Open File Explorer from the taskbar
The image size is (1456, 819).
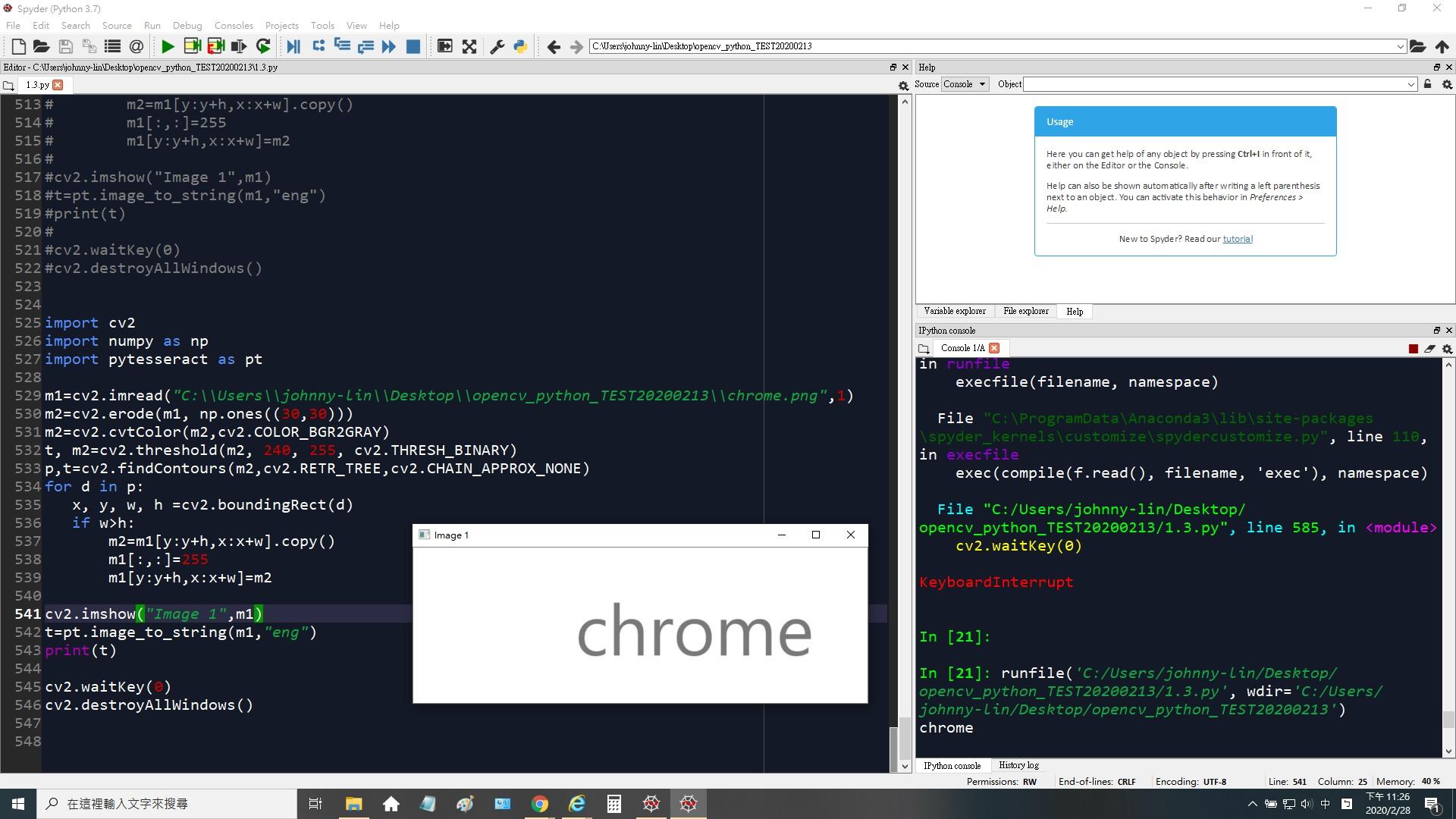(354, 804)
